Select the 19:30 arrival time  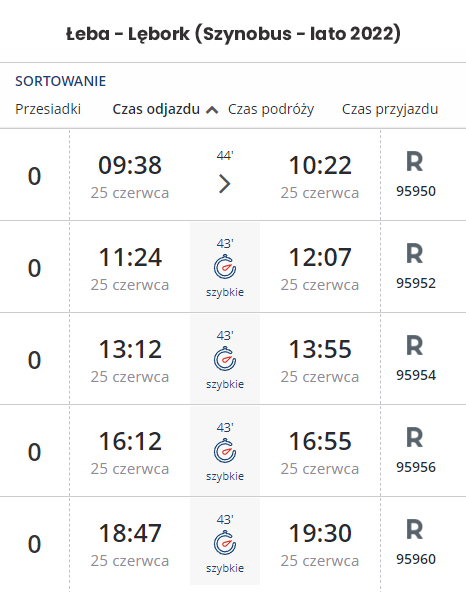pos(320,533)
